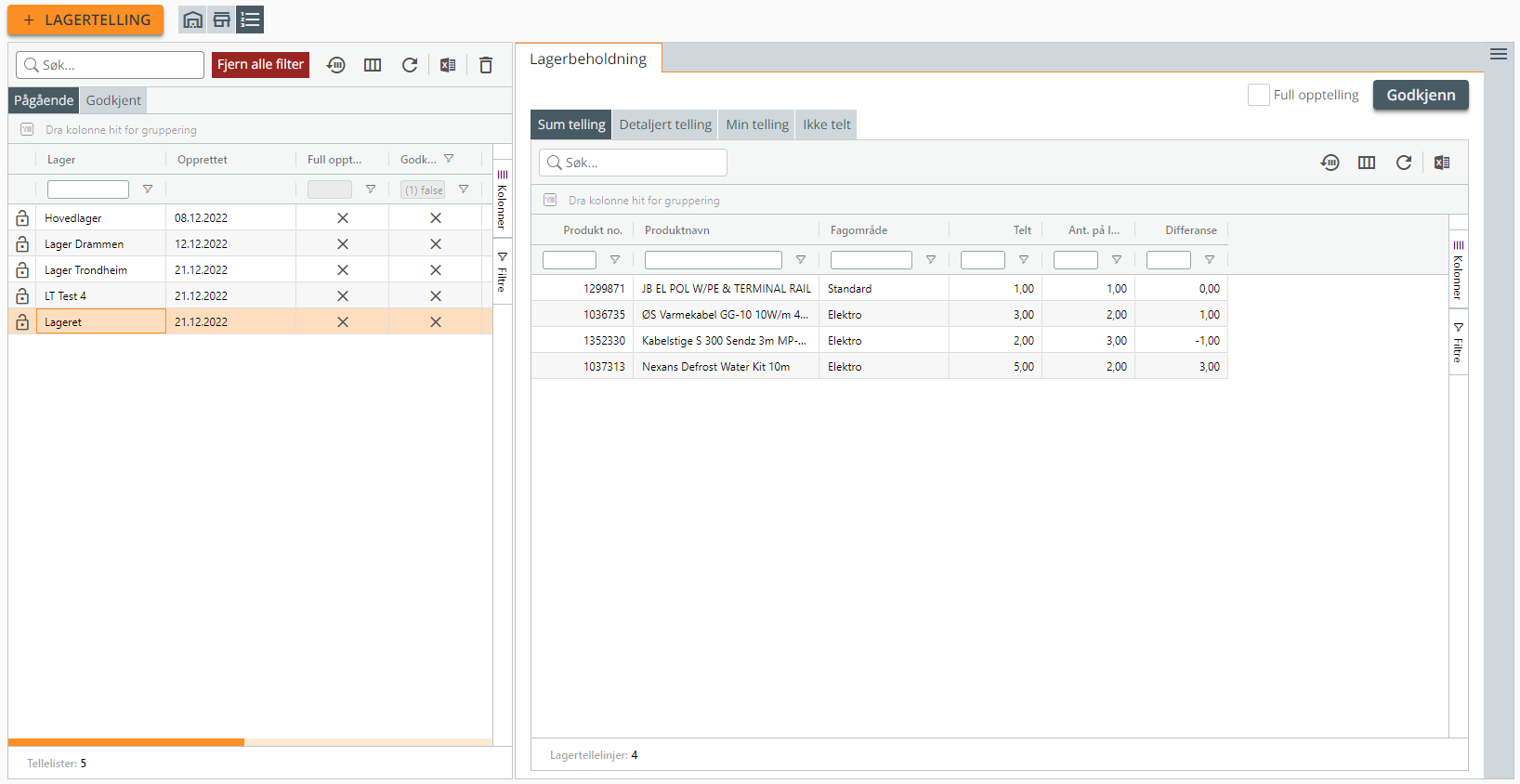
Task: Create new count with LAGERTELLING button
Action: pyautogui.click(x=85, y=20)
